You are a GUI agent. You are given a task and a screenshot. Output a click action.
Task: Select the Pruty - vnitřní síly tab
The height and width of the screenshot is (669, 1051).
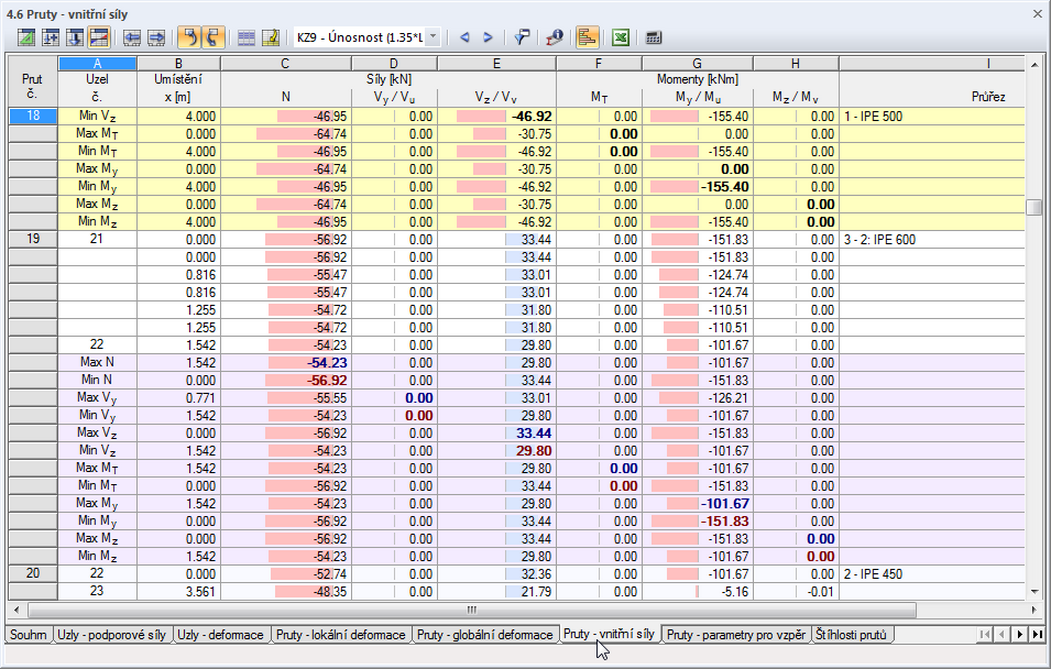(609, 633)
